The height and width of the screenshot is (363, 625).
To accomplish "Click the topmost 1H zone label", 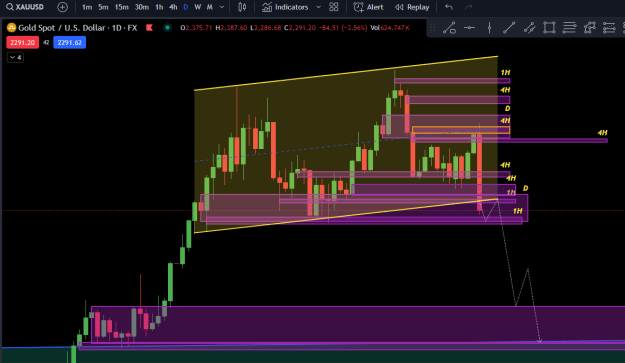I will click(x=505, y=73).
